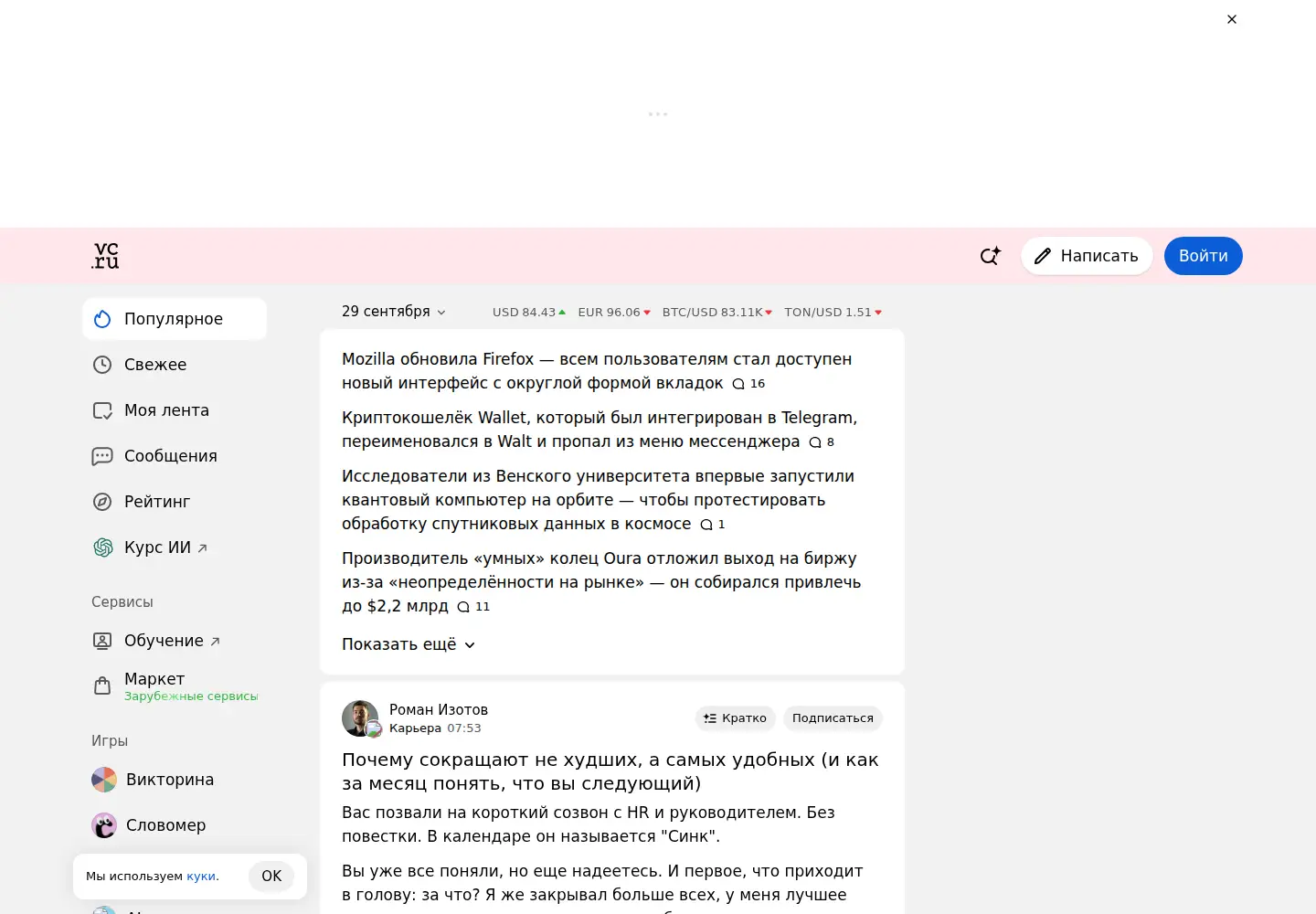Open the Oura отложил выход на биржу headline

coord(601,582)
